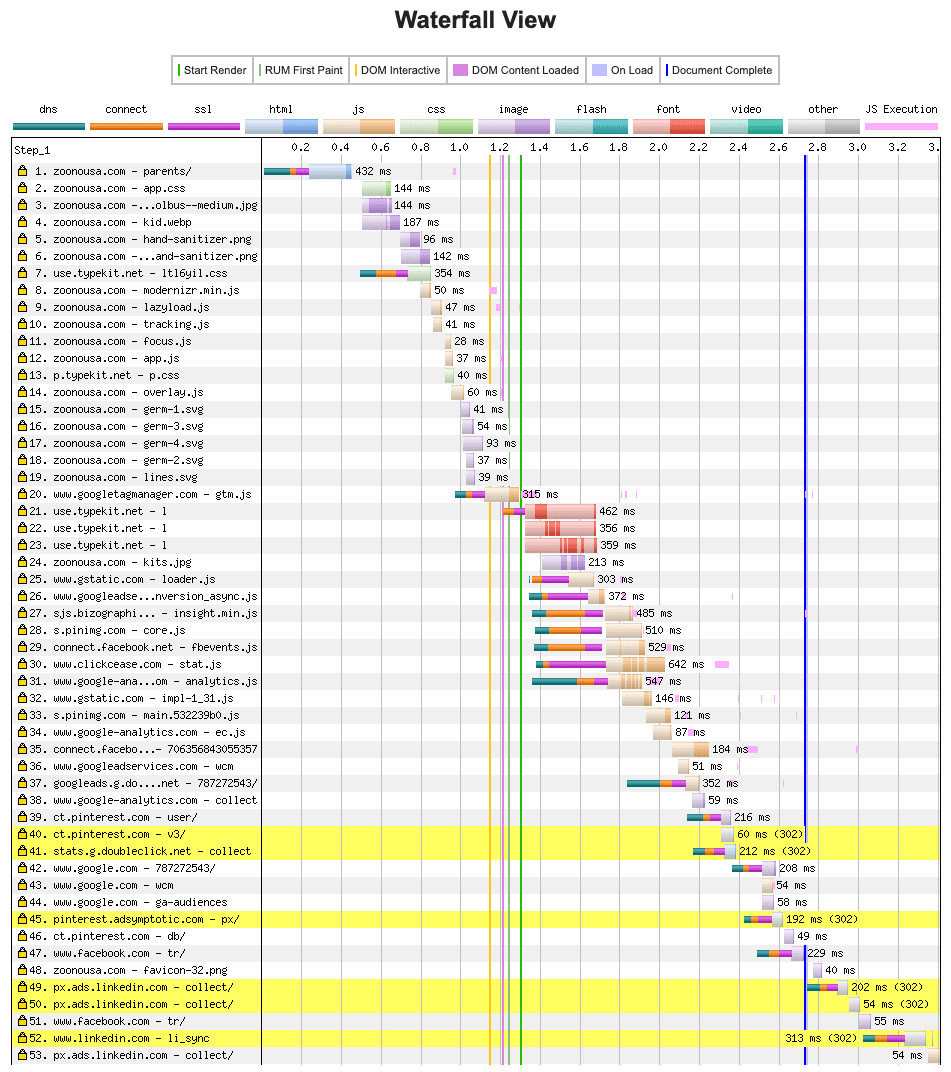Click the row 'ct.pinterest.com - db/'
The image size is (951, 1072).
[476, 936]
